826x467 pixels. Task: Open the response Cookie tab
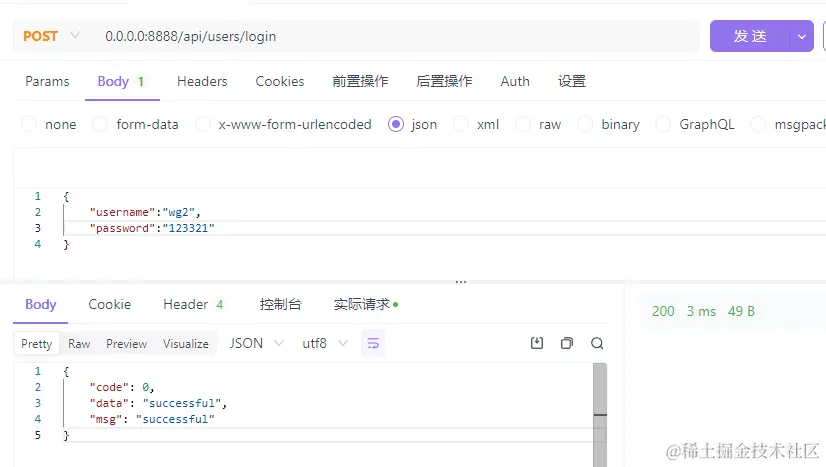(x=110, y=304)
